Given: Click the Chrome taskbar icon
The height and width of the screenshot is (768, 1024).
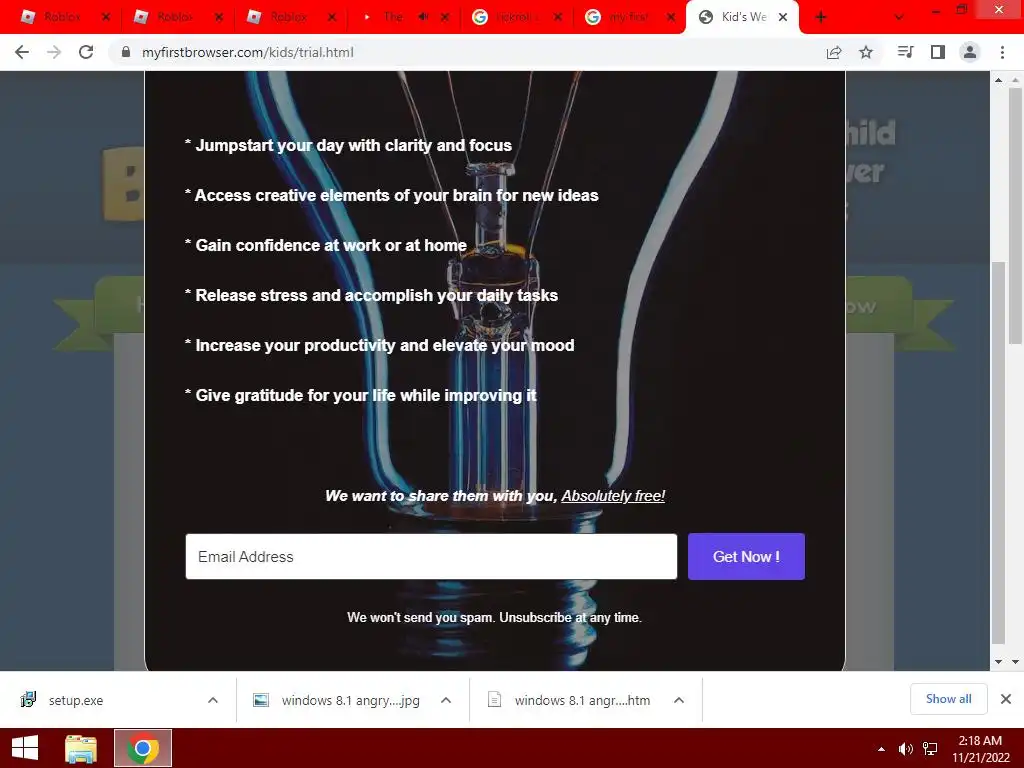Looking at the screenshot, I should coord(143,748).
